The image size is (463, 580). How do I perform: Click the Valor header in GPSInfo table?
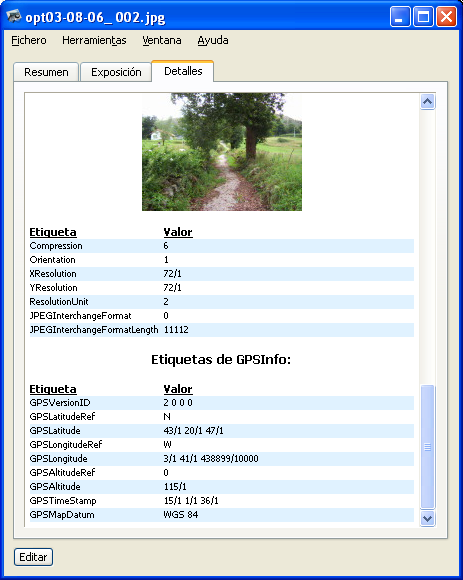tap(178, 389)
